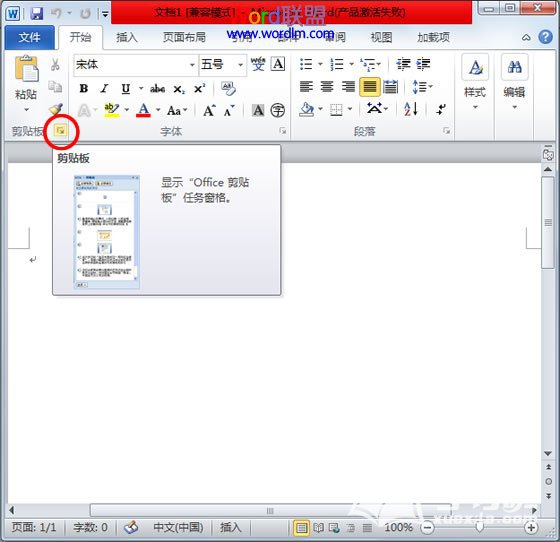Expand the font name dropdown 宋体
Screen dimensions: 560x542
tap(192, 65)
